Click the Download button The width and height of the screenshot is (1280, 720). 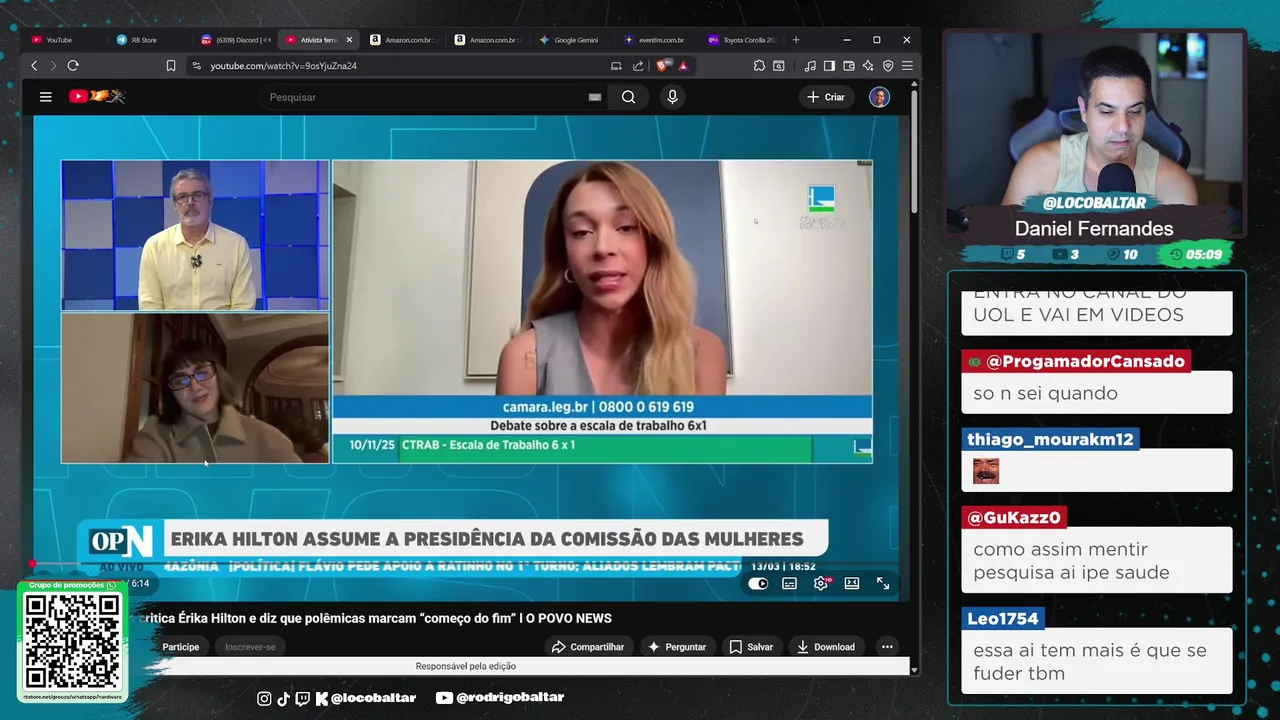point(826,647)
